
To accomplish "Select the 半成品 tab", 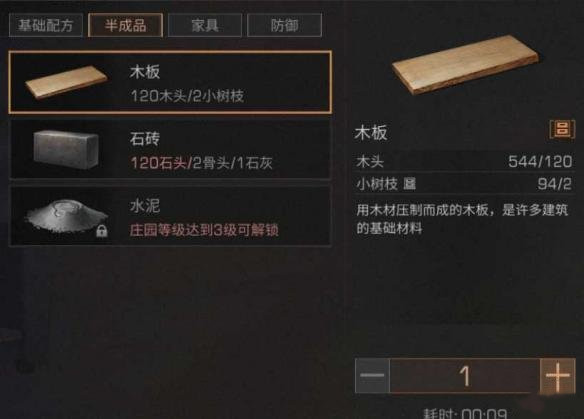I will [126, 25].
